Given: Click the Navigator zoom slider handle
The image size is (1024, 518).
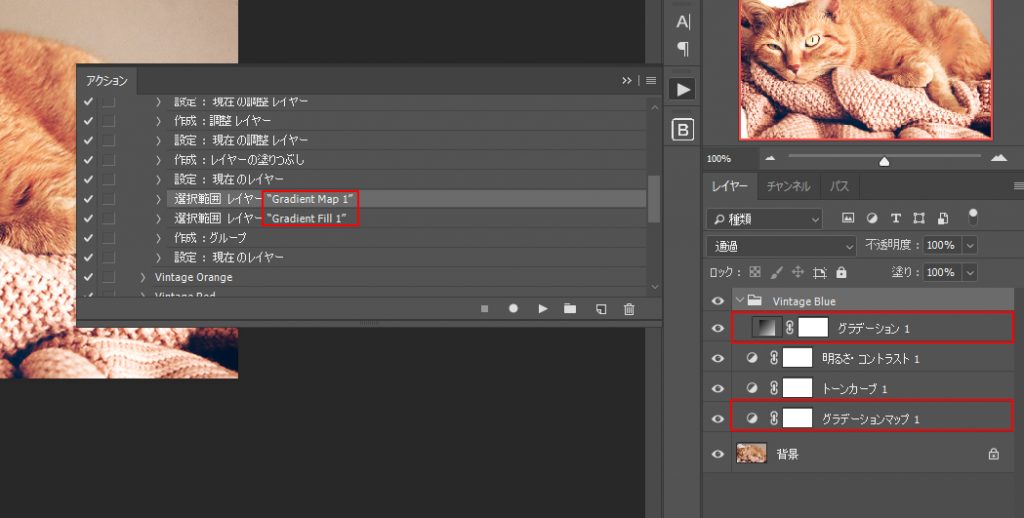Looking at the screenshot, I should tap(884, 161).
